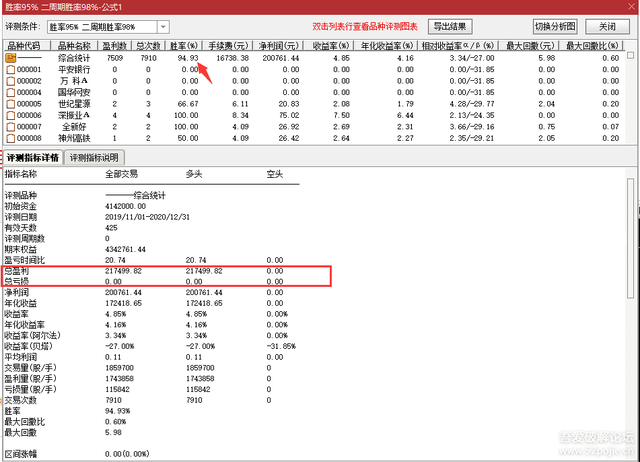Click the 空头 column heading
The width and height of the screenshot is (640, 462).
(x=275, y=174)
